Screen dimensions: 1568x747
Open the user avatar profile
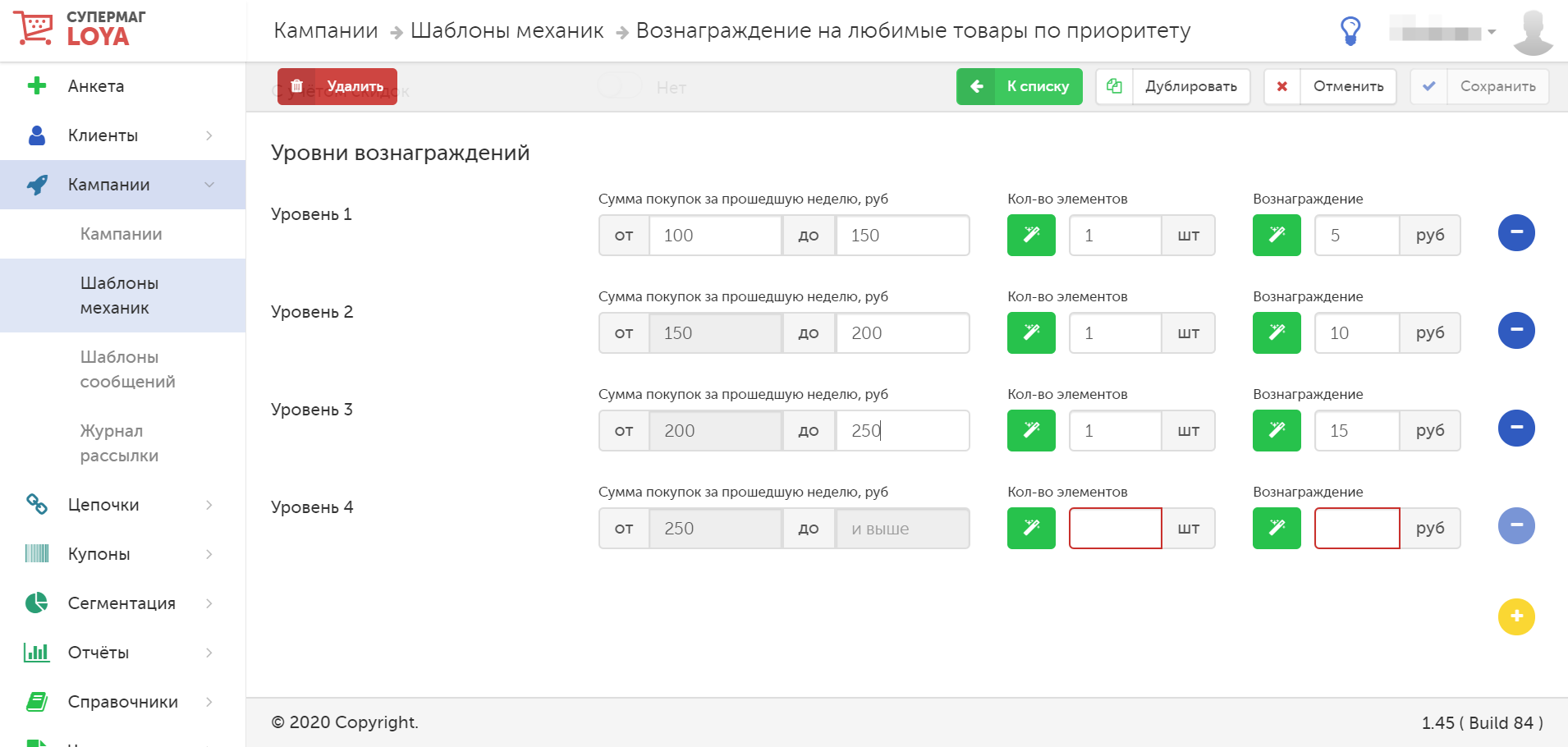pos(1533,33)
